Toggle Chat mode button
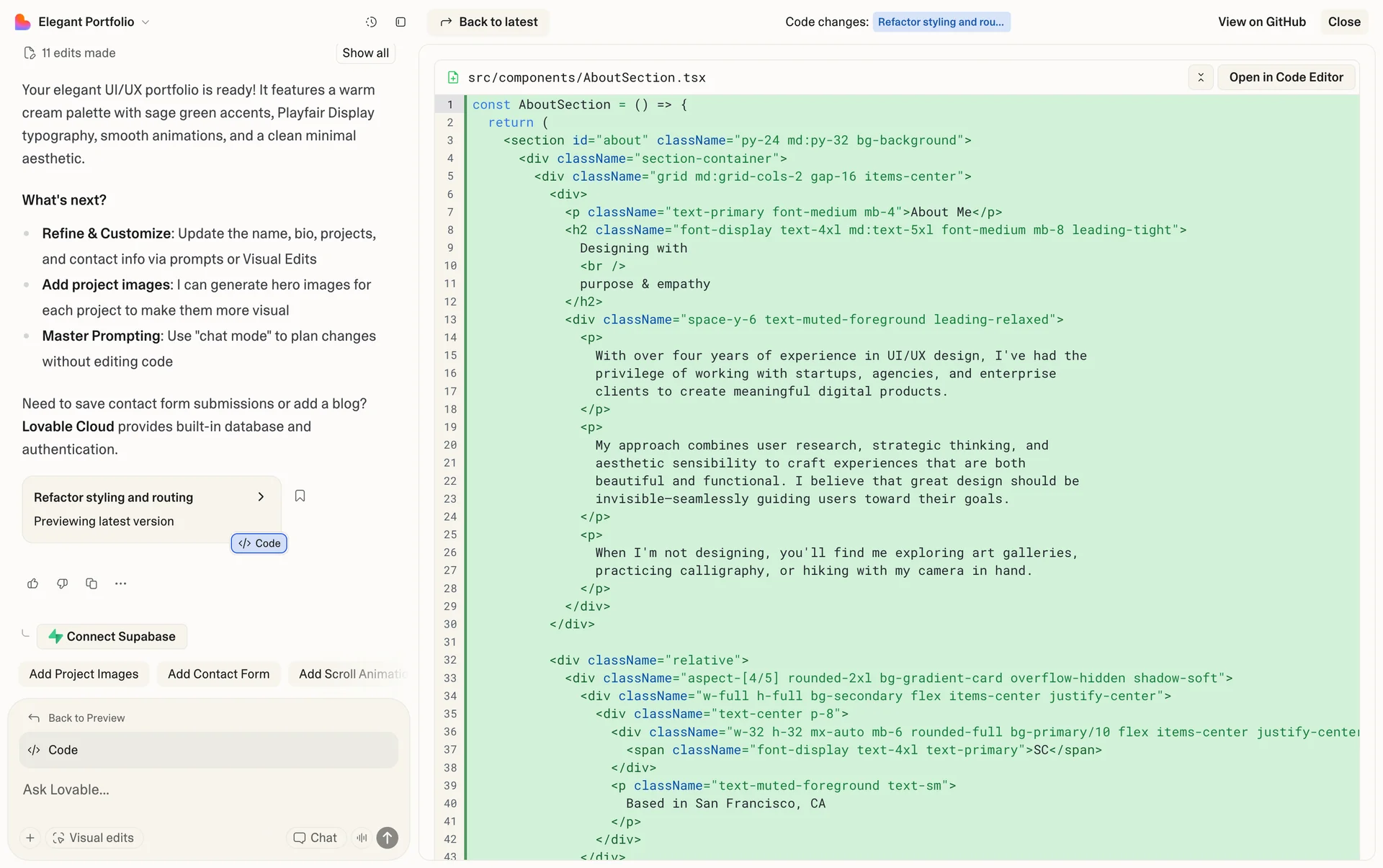The image size is (1383, 868). tap(315, 838)
